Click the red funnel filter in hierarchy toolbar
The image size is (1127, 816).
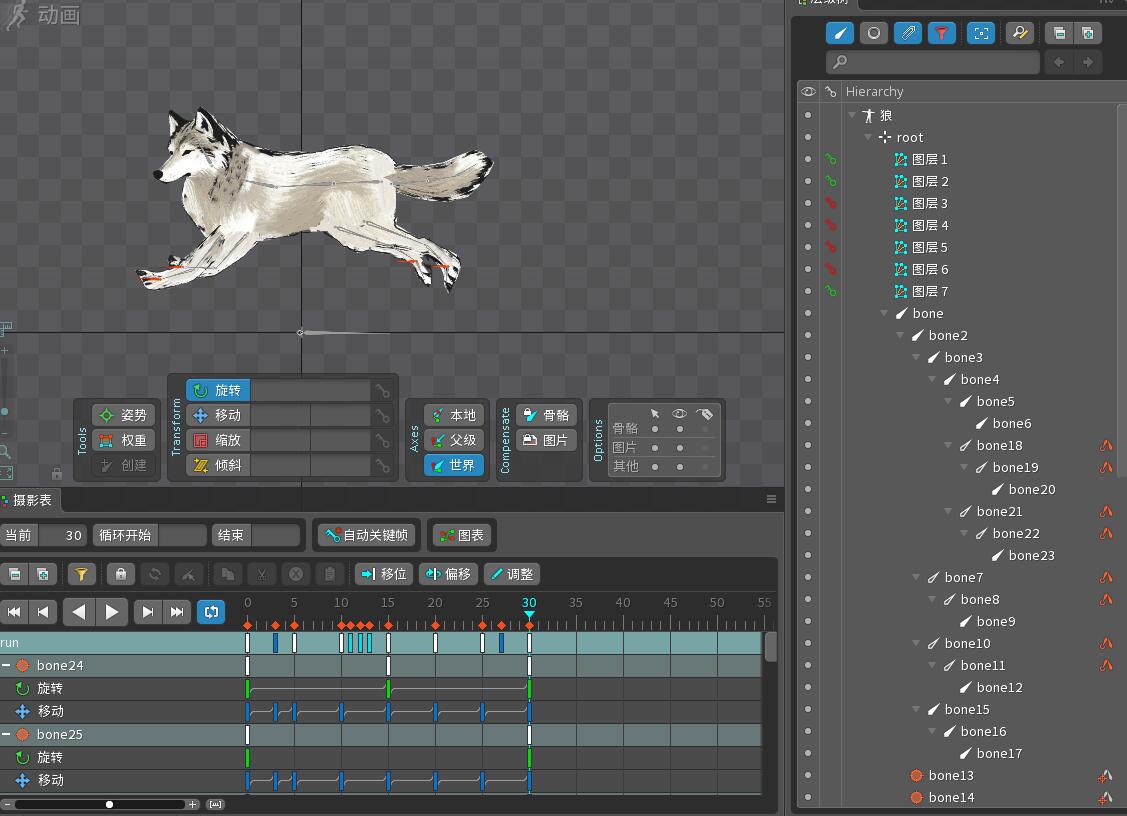click(x=941, y=33)
